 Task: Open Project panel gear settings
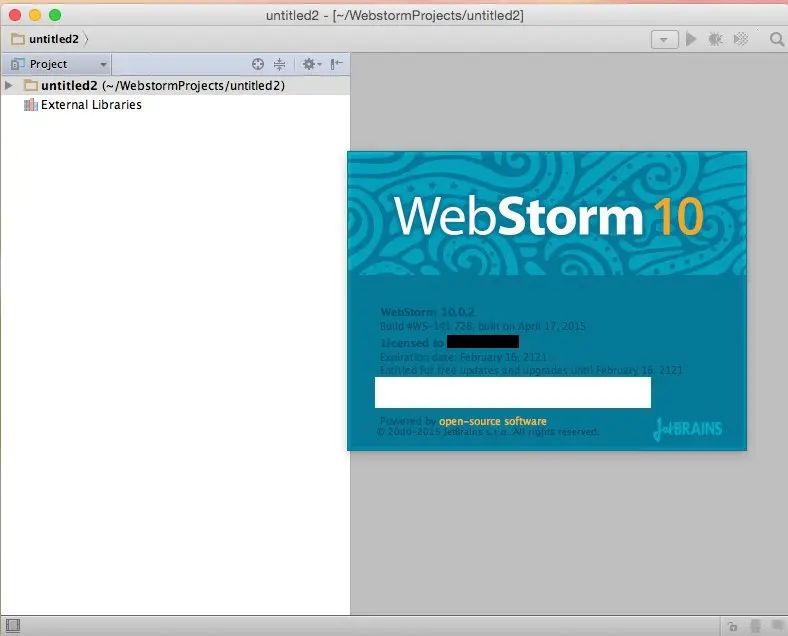point(312,64)
